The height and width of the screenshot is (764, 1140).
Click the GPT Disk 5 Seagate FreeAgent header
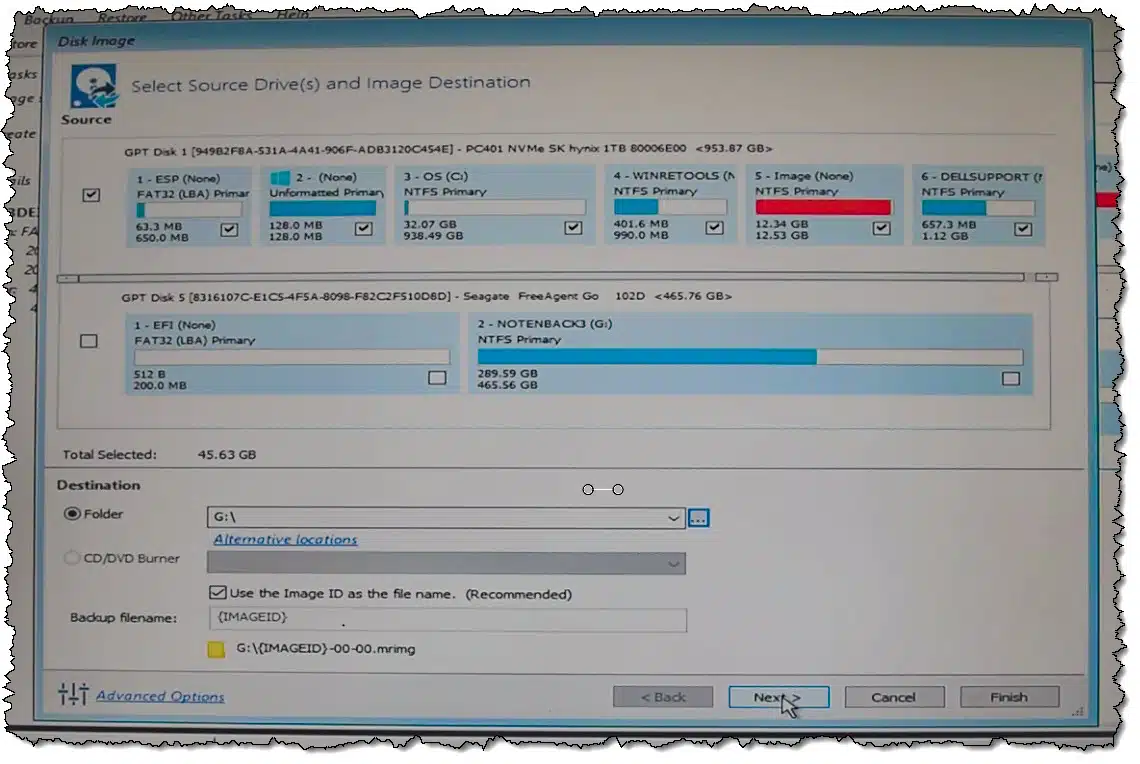pyautogui.click(x=427, y=297)
